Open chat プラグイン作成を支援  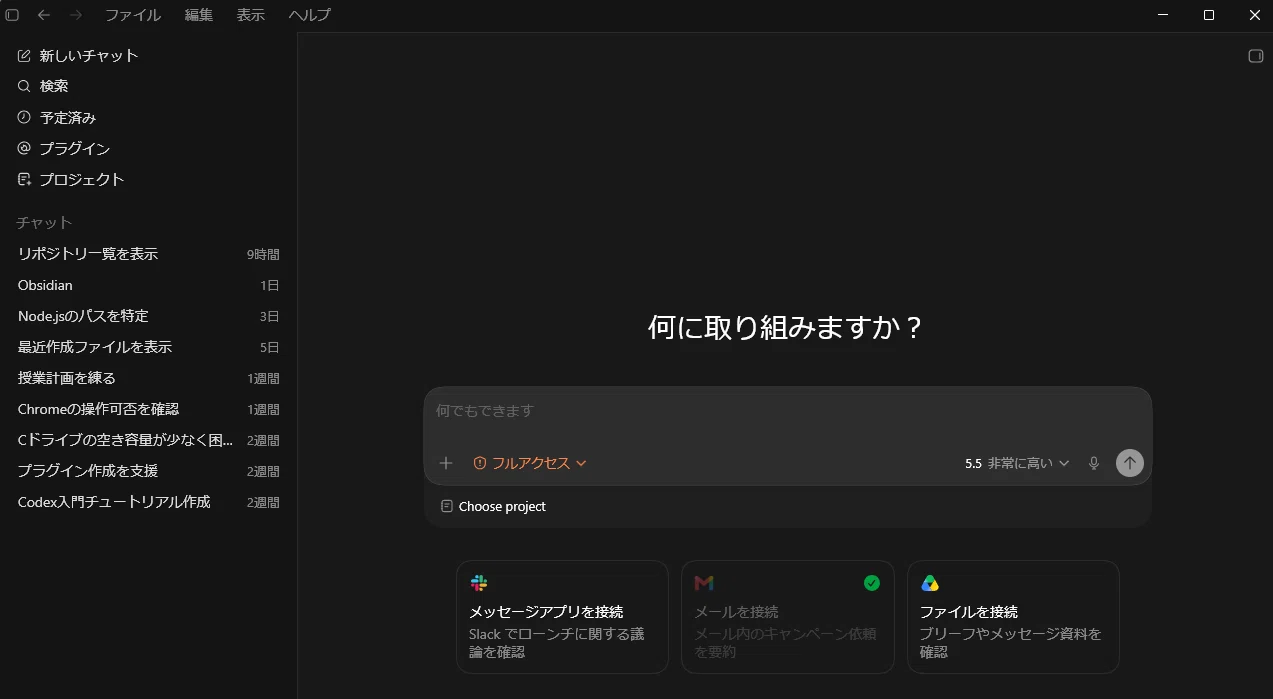click(148, 471)
